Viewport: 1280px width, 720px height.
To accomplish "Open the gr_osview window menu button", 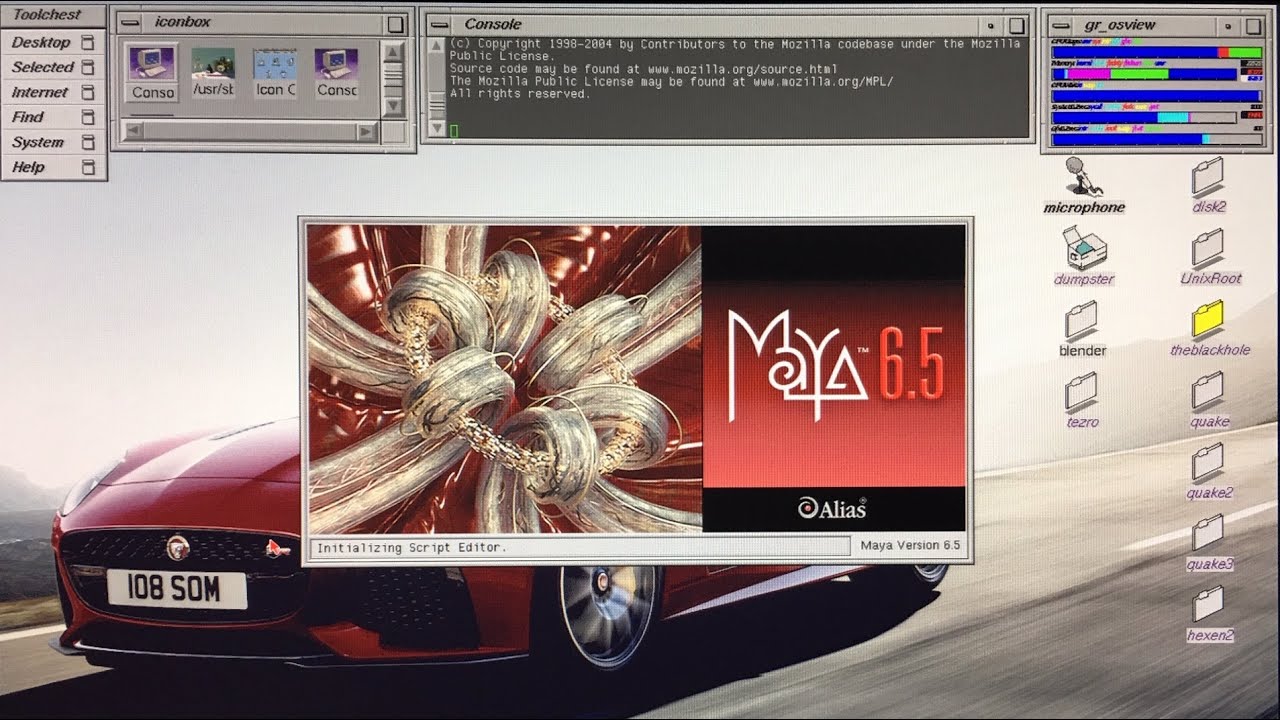I will [x=1061, y=25].
